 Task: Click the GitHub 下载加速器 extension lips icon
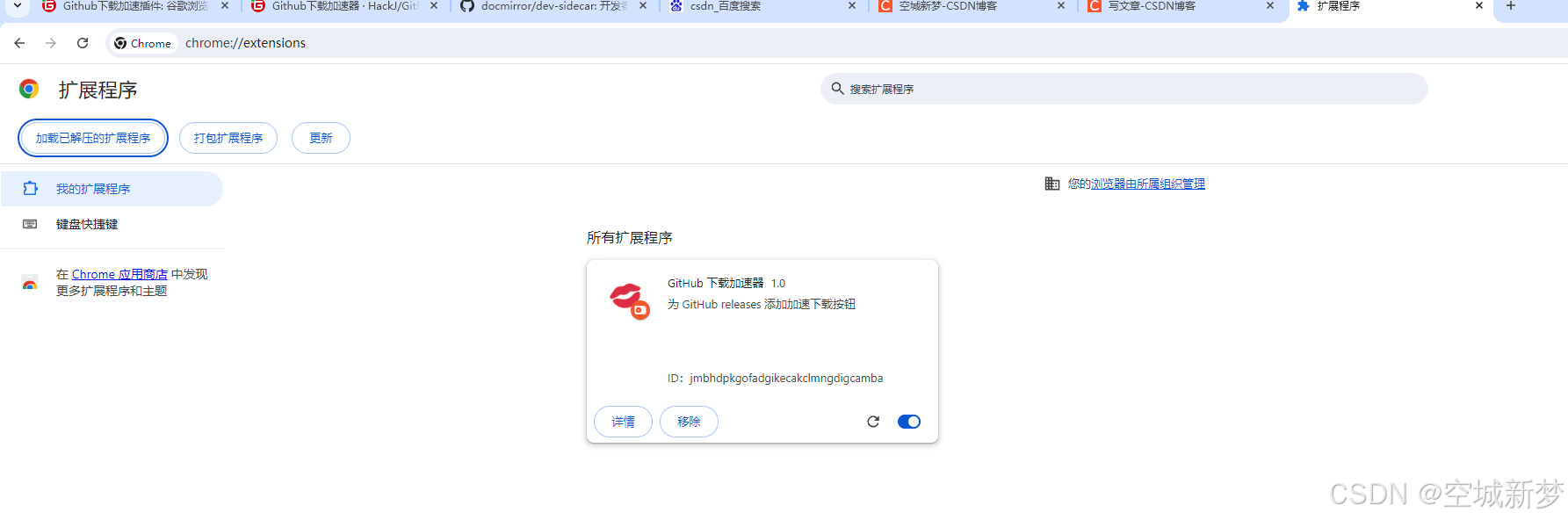click(629, 300)
